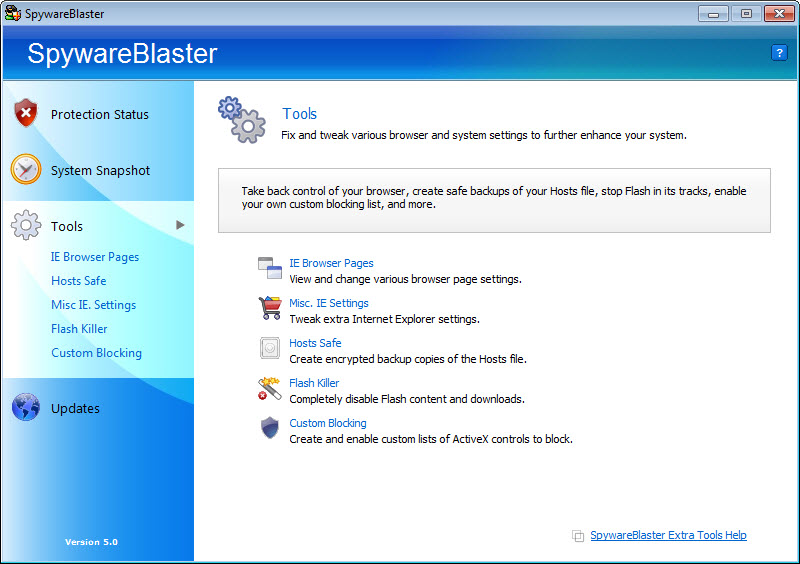Open Custom Blocking from the sidebar list
This screenshot has height=564, width=800.
pyautogui.click(x=96, y=353)
